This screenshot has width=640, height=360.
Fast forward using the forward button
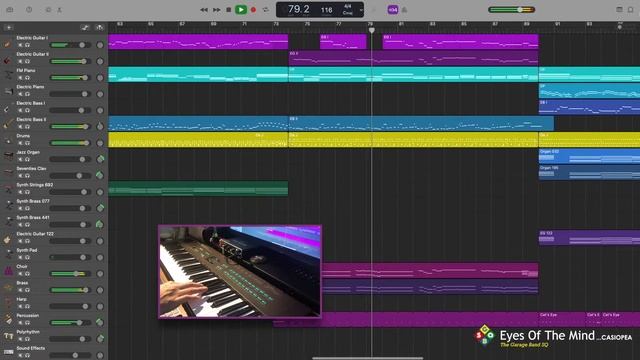click(x=217, y=10)
